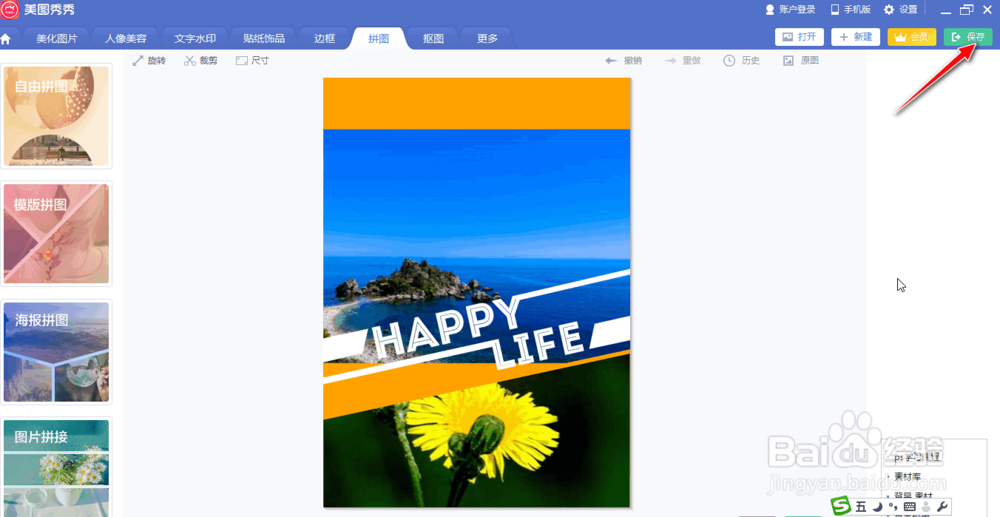The width and height of the screenshot is (1000, 517).
Task: Click the IME user avatar icon
Action: [x=926, y=507]
